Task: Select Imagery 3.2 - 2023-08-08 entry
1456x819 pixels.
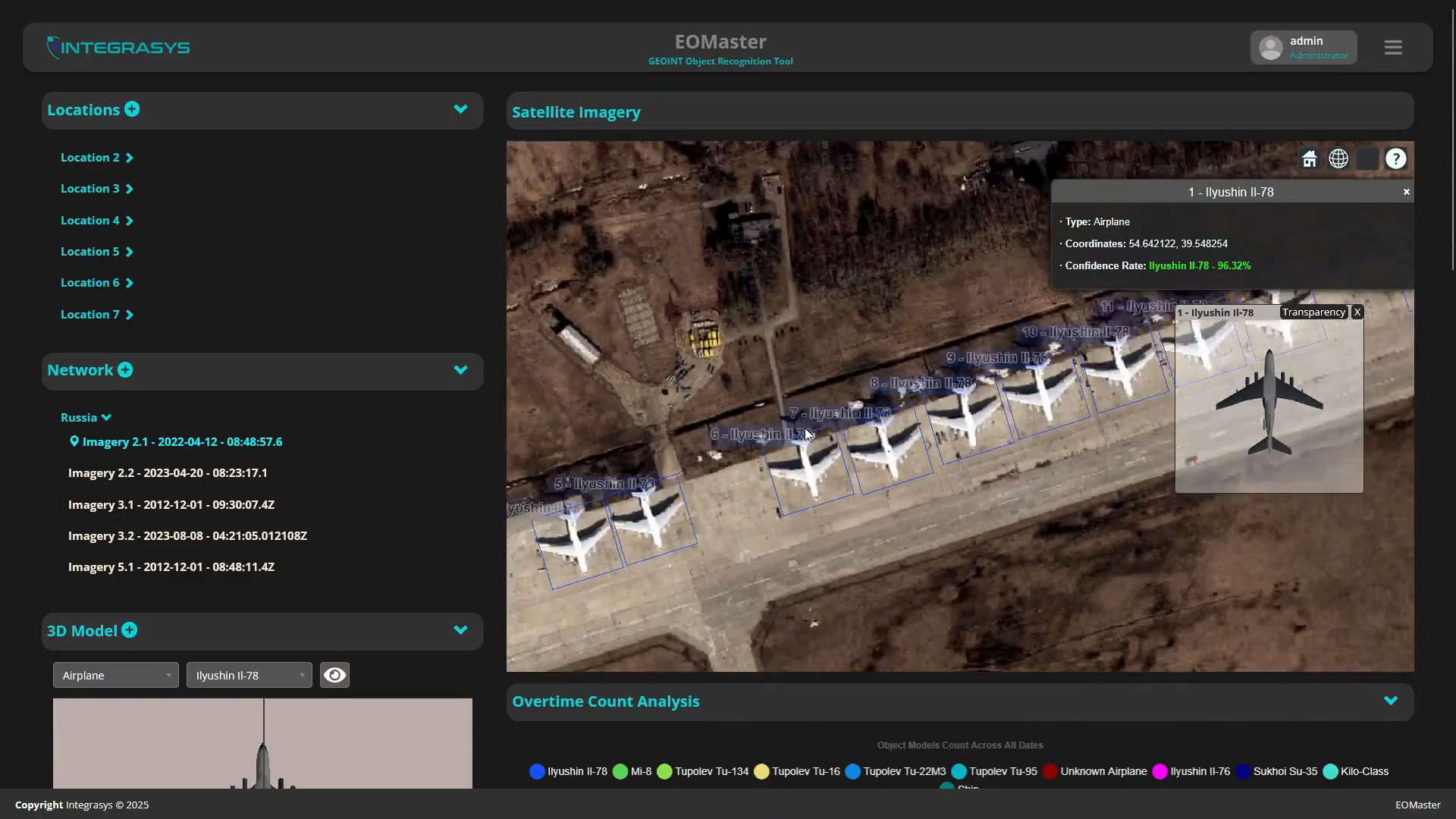Action: click(187, 536)
